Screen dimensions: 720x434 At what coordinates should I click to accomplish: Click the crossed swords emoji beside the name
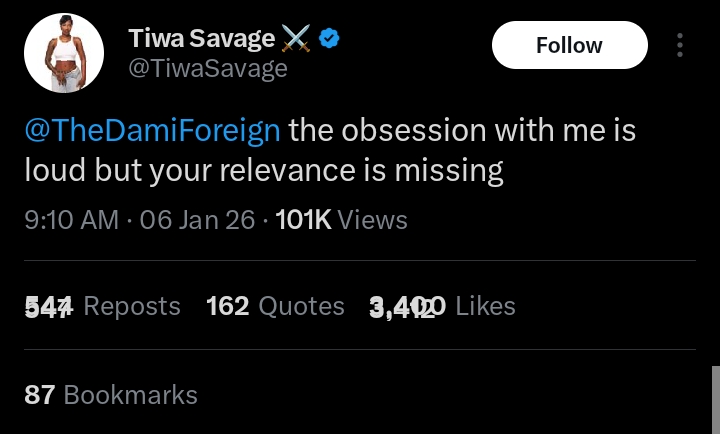tap(296, 39)
